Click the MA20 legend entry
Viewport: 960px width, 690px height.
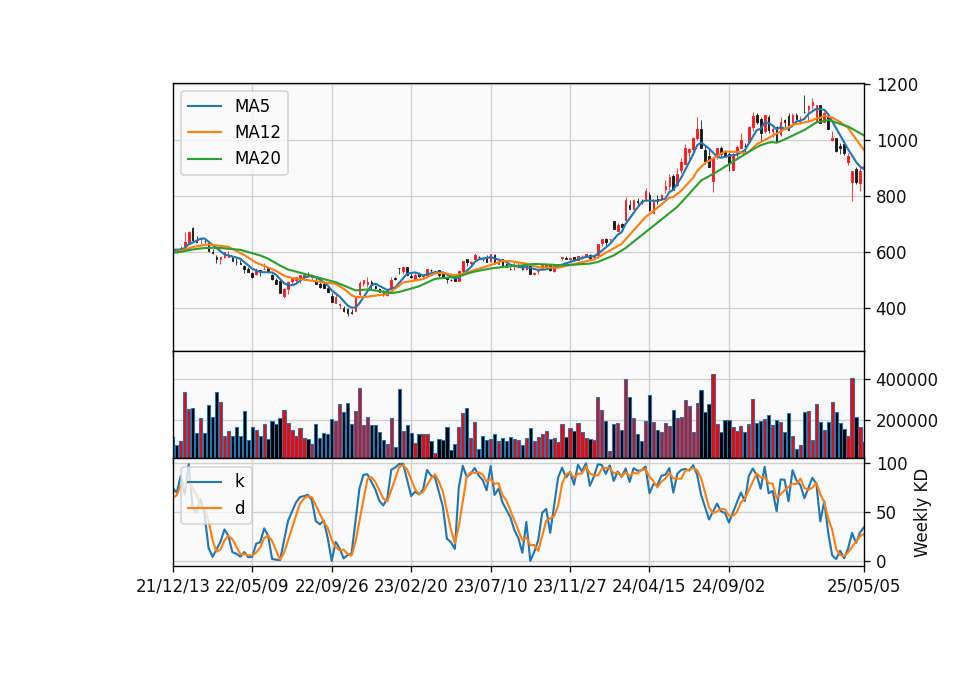point(233,158)
